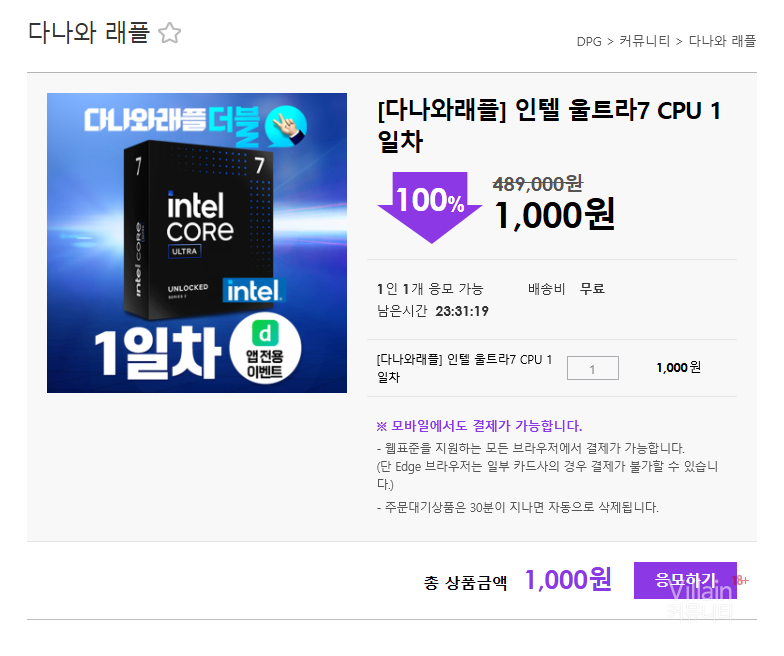
Task: Click the 18+ age mark beside button
Action: click(740, 580)
